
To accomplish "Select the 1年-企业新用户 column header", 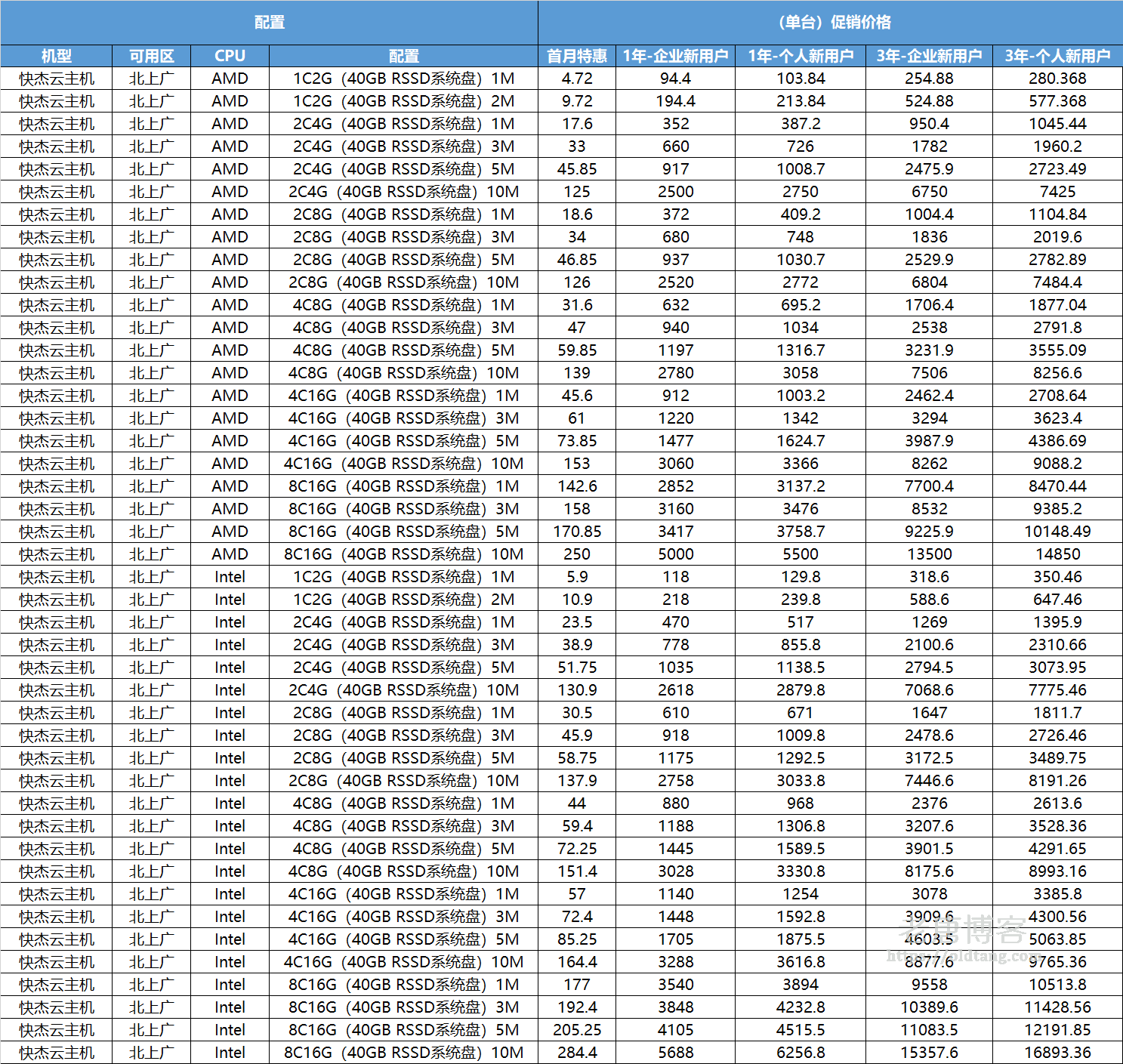I will click(x=675, y=56).
